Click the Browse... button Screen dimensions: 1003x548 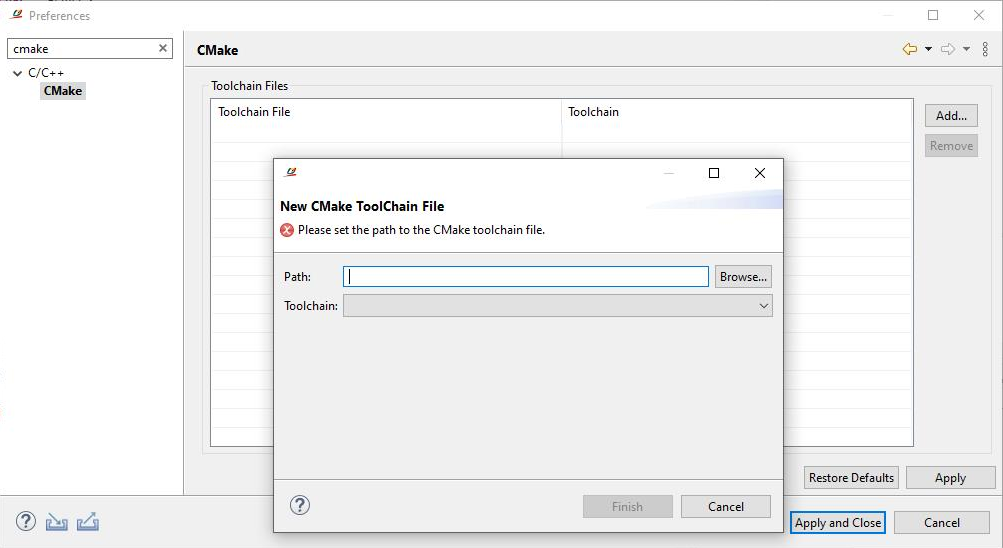(x=743, y=277)
